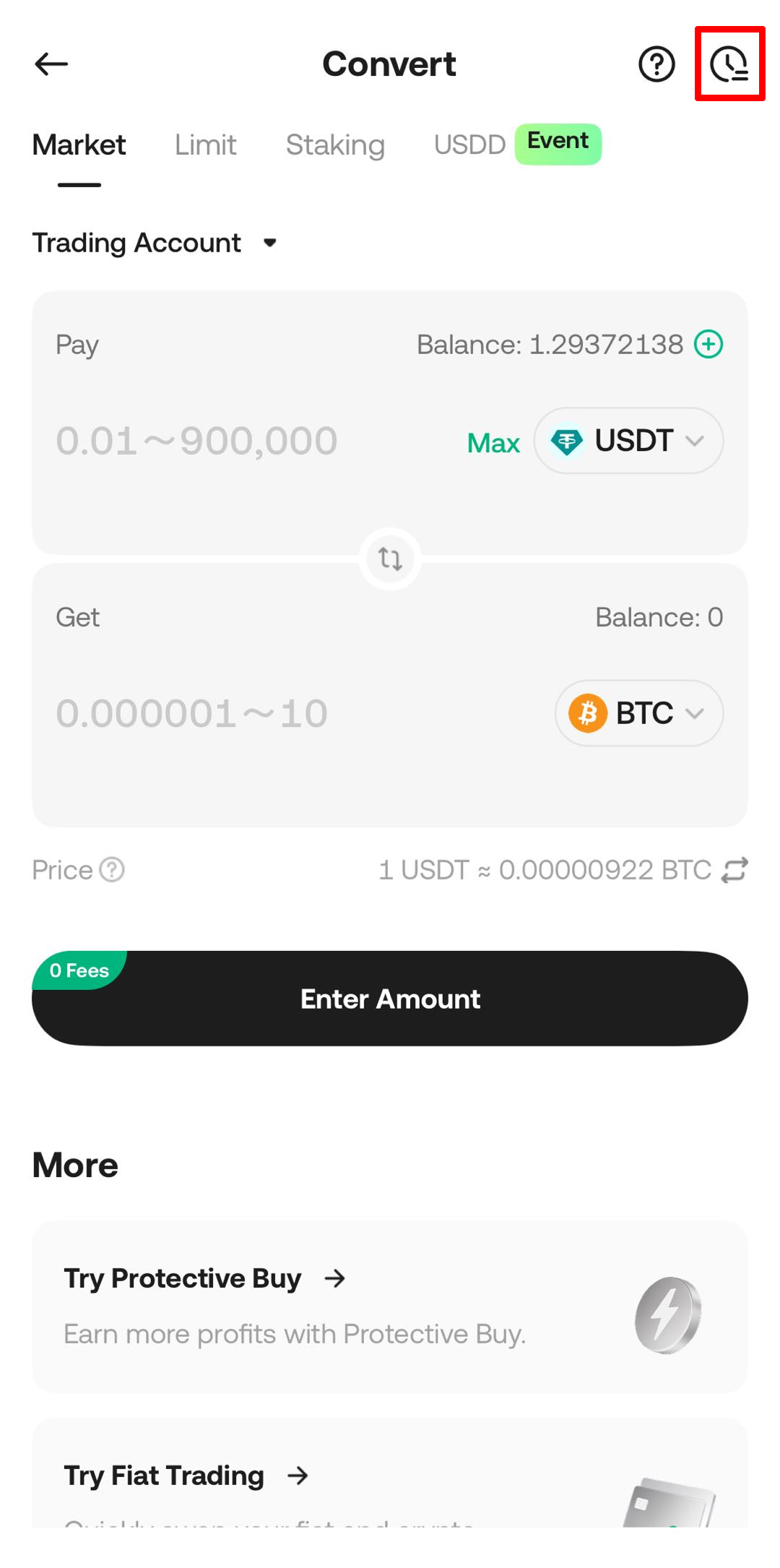
Task: Tap the back arrow icon
Action: point(51,64)
